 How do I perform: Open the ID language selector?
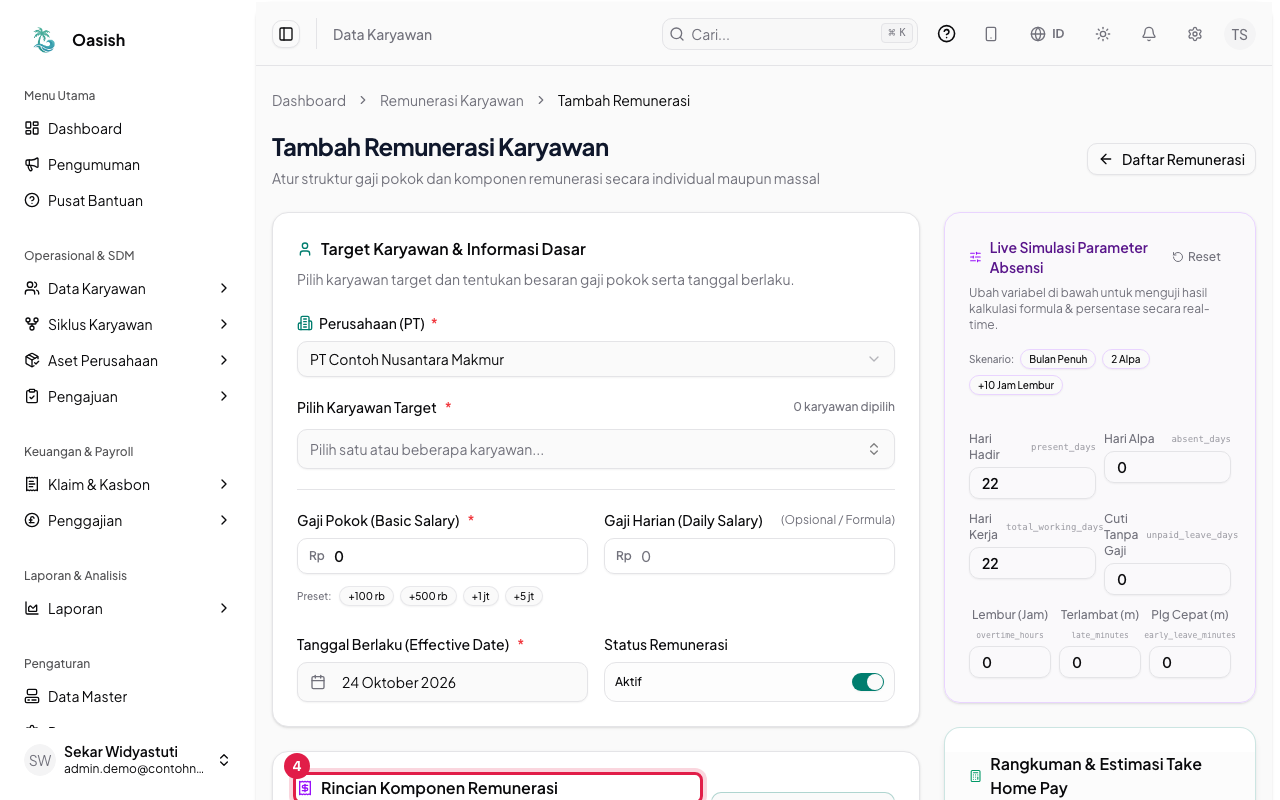[1047, 34]
